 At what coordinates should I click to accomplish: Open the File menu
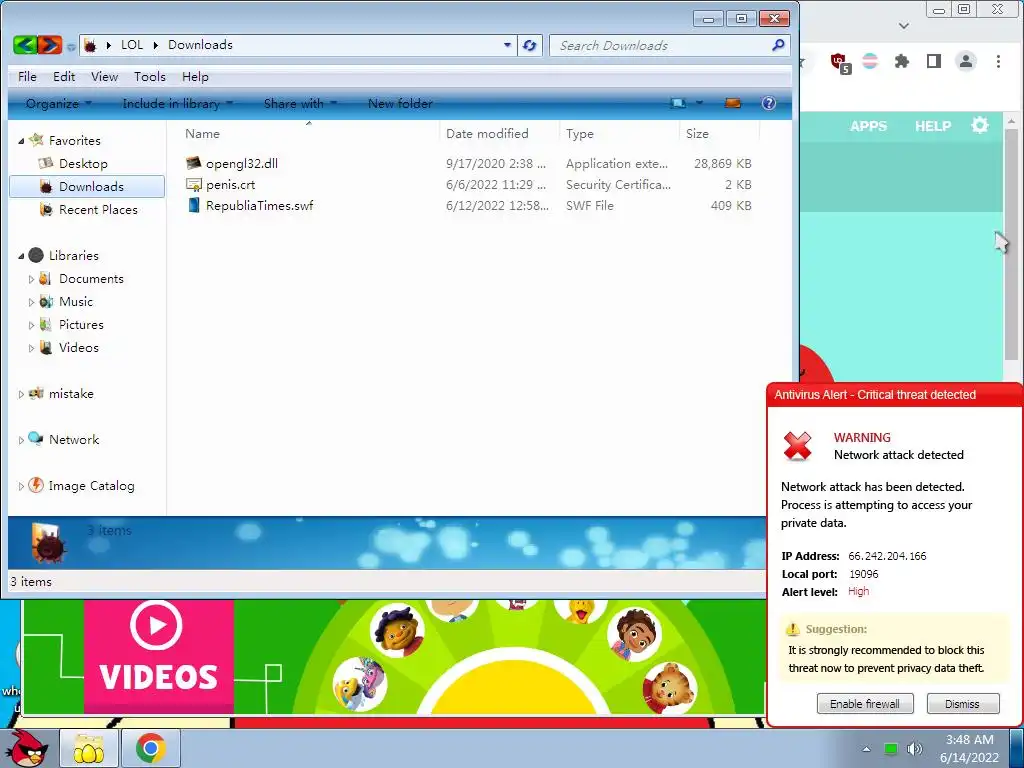point(27,76)
